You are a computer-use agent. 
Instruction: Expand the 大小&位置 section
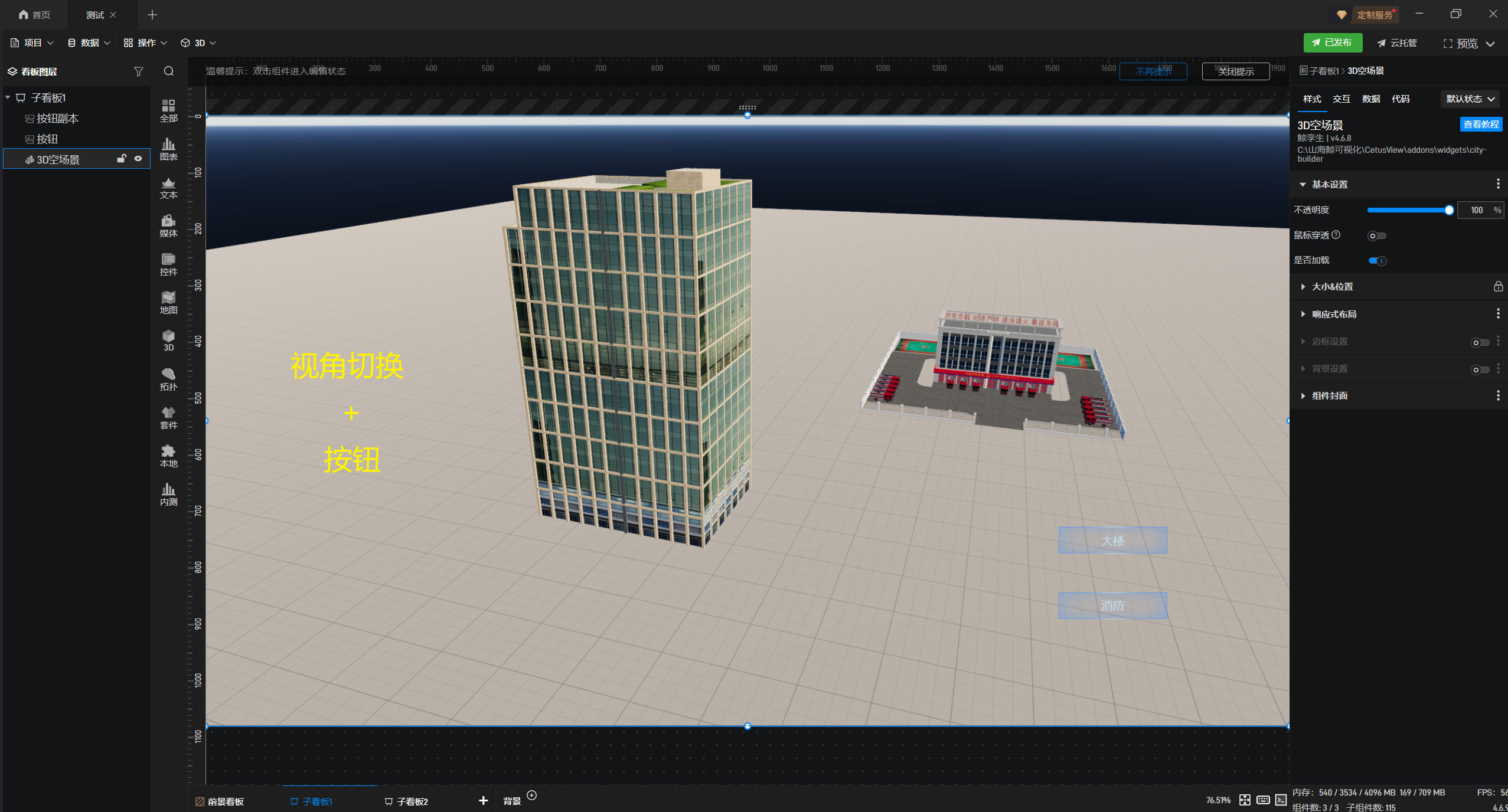(1332, 287)
